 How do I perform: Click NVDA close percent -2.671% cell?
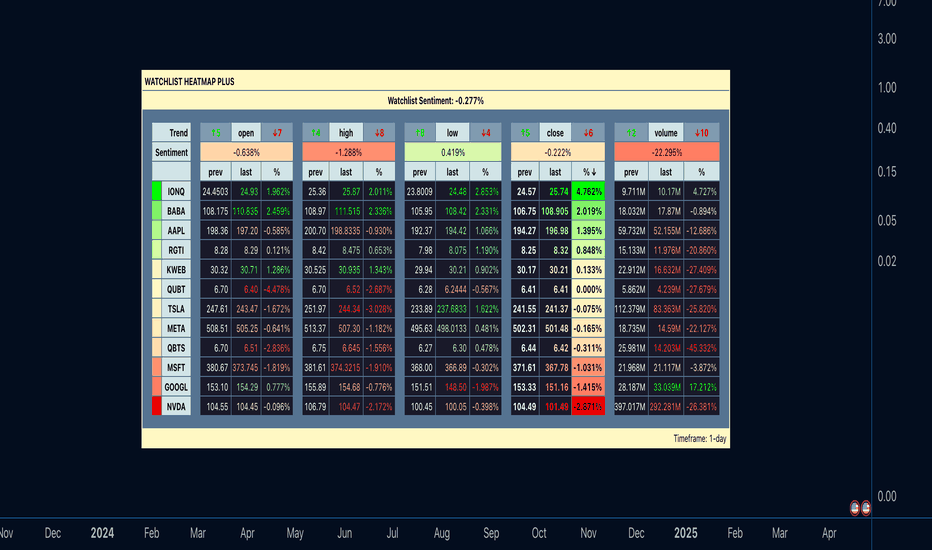click(x=588, y=407)
